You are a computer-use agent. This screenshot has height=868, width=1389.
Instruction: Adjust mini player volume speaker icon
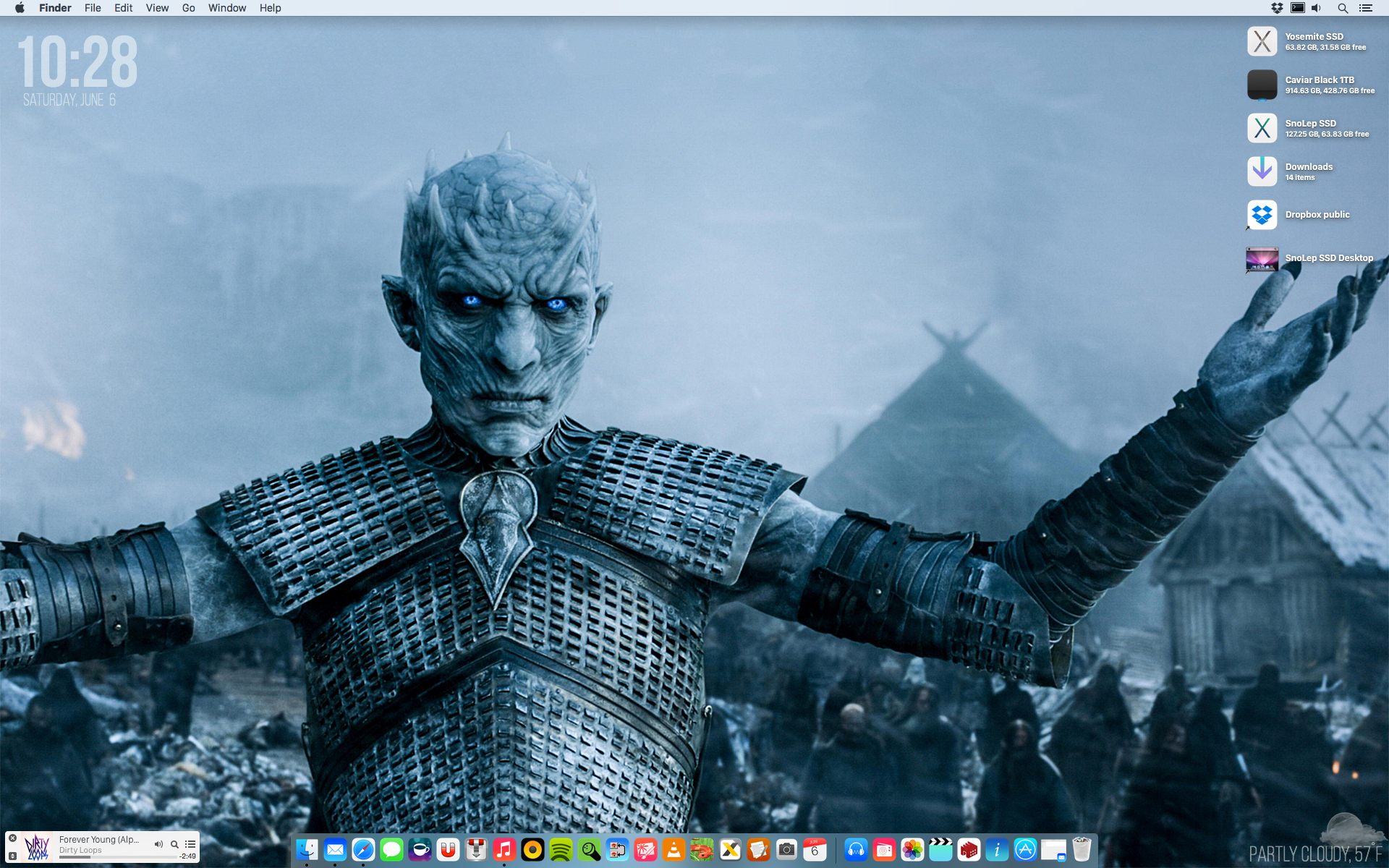[158, 844]
